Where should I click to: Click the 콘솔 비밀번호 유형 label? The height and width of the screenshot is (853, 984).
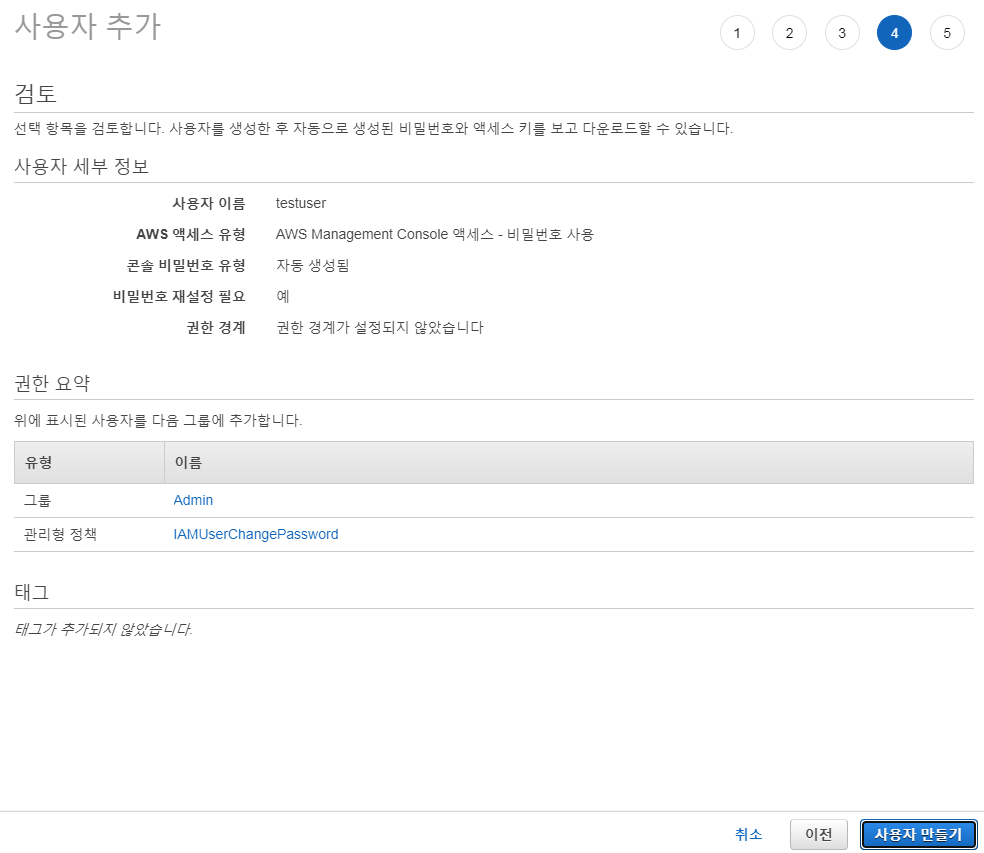(x=186, y=266)
